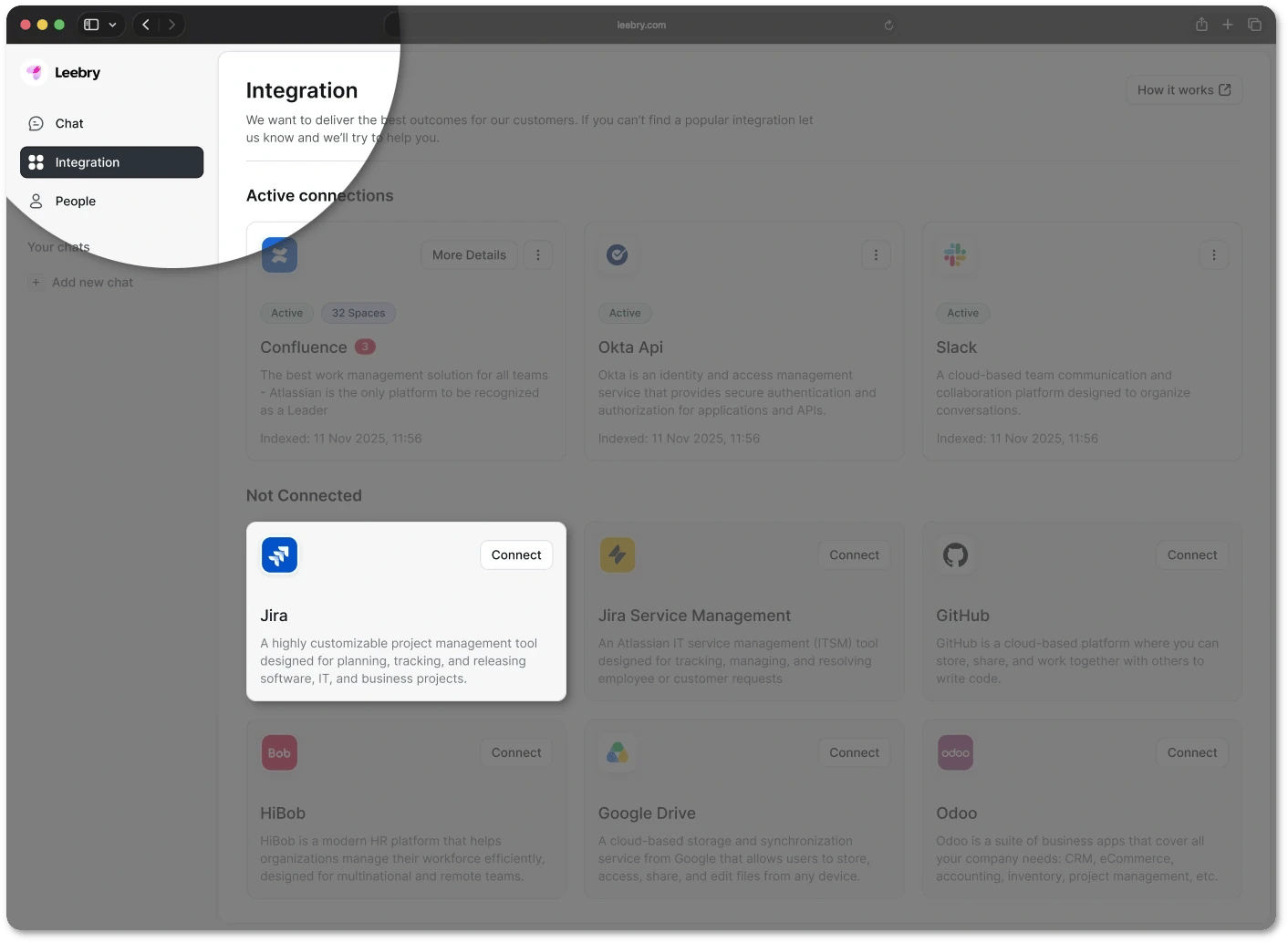Screen dimensions: 1288x943
Task: Open the People page
Action: 111,202
